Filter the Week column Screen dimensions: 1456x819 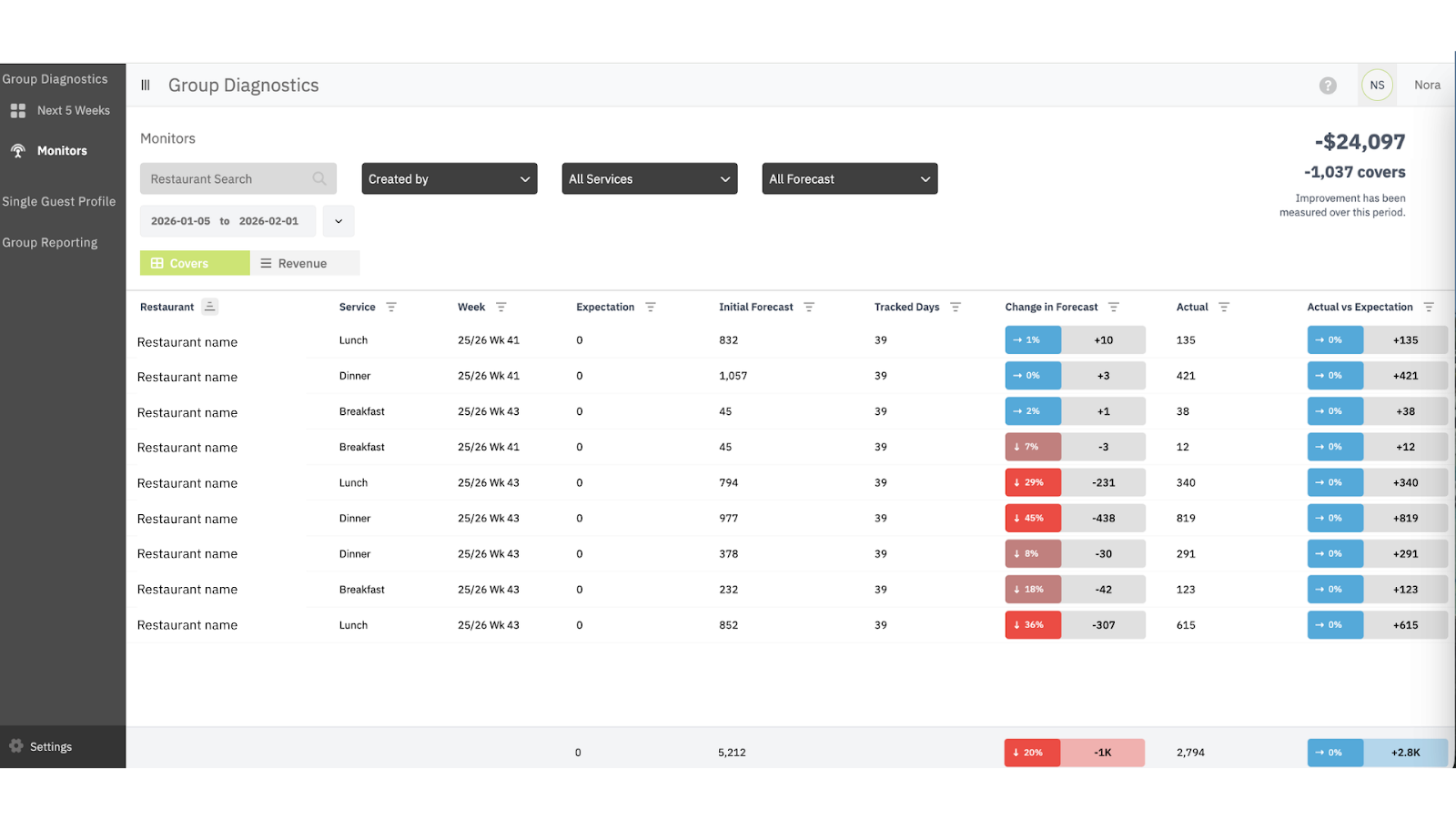click(500, 308)
